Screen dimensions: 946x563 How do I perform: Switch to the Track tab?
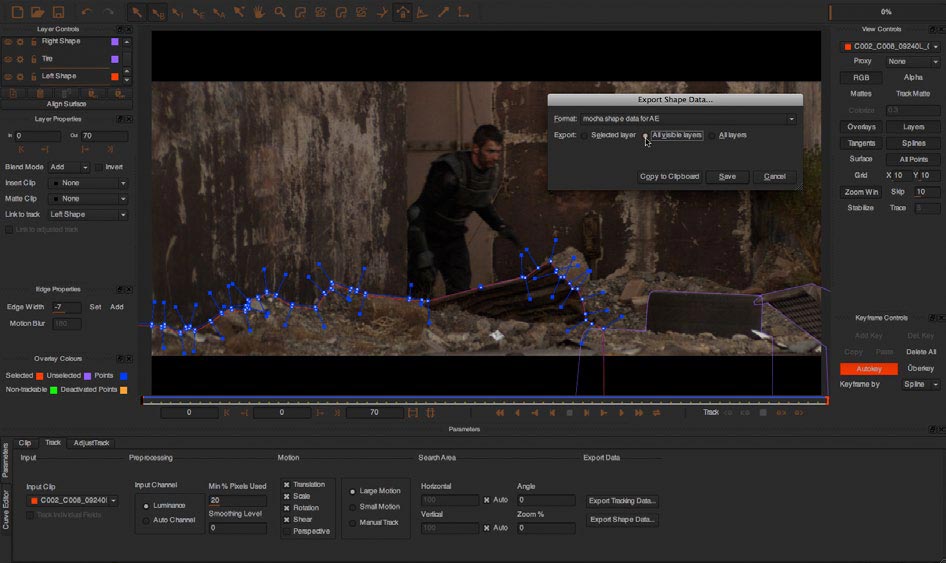[53, 442]
